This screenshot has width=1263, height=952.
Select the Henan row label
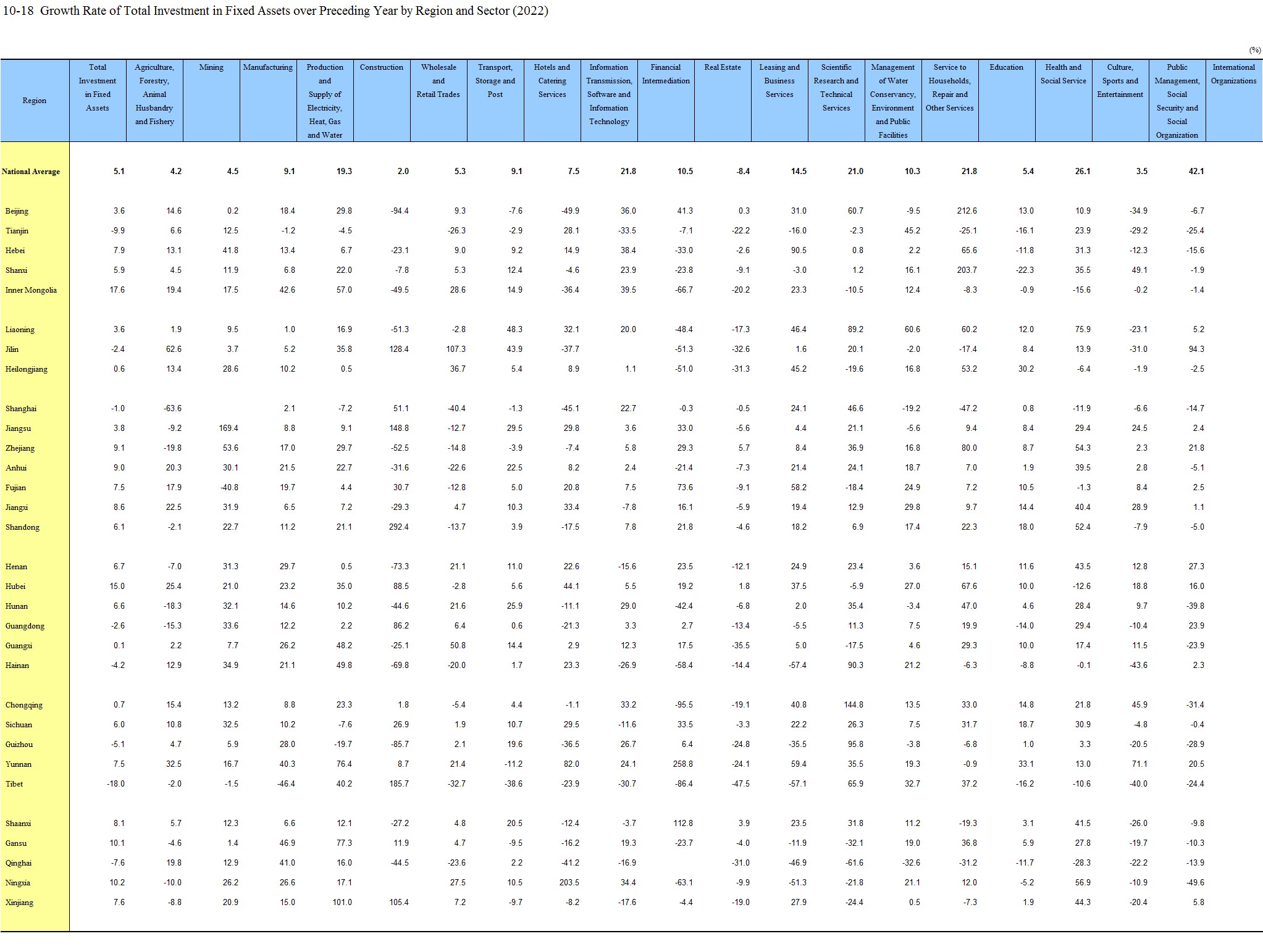tap(16, 567)
